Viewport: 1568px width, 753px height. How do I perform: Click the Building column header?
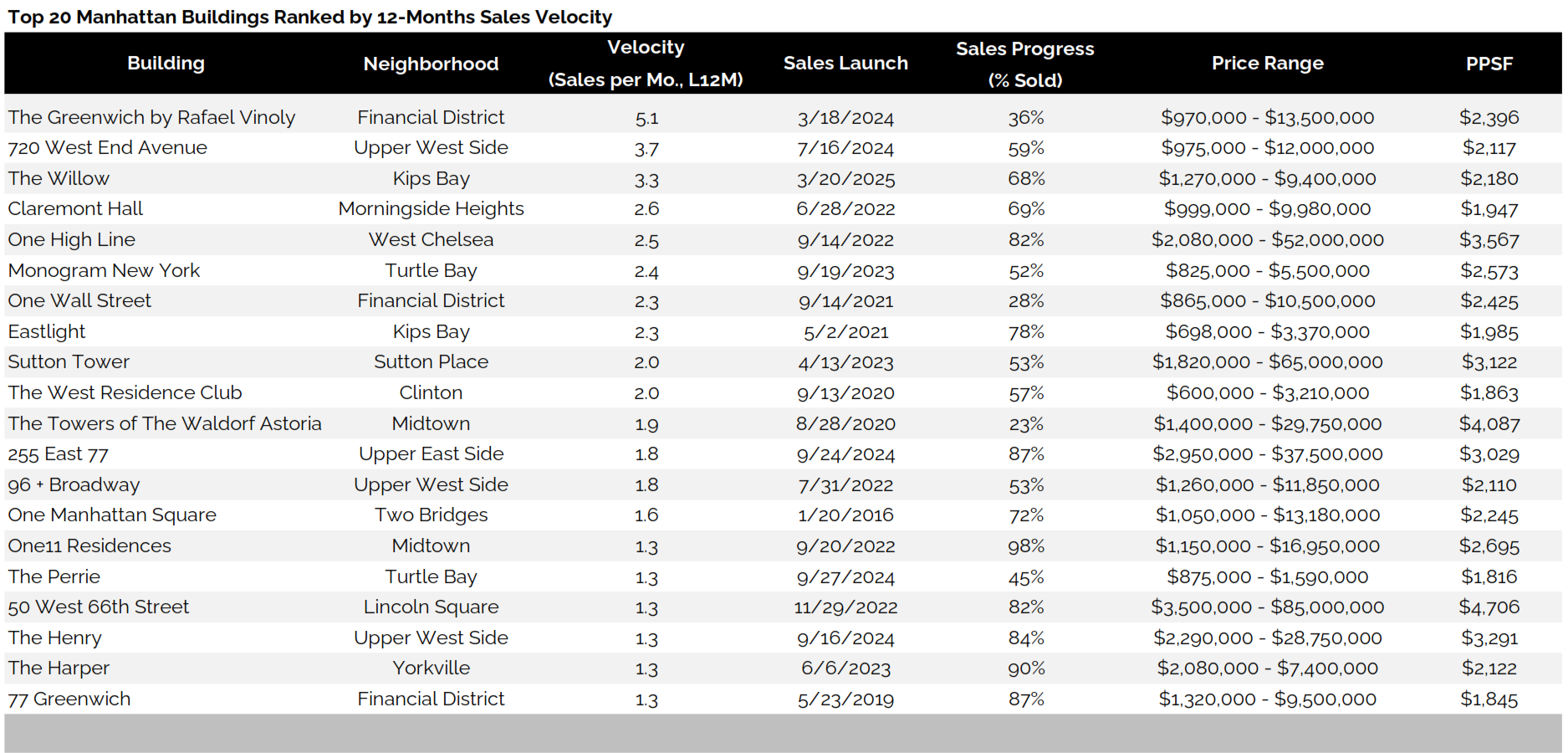166,64
